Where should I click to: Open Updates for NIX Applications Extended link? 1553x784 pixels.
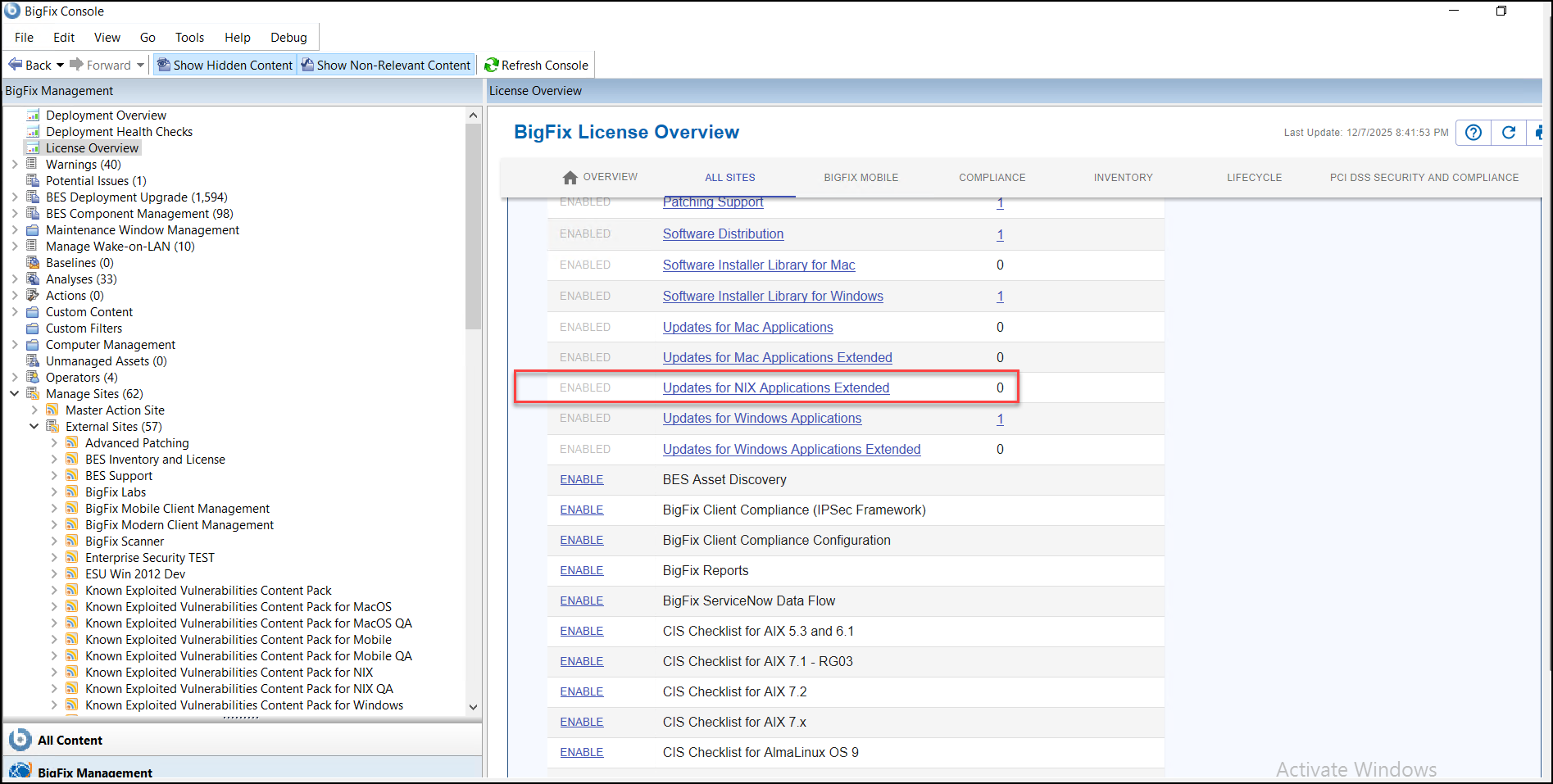(775, 388)
